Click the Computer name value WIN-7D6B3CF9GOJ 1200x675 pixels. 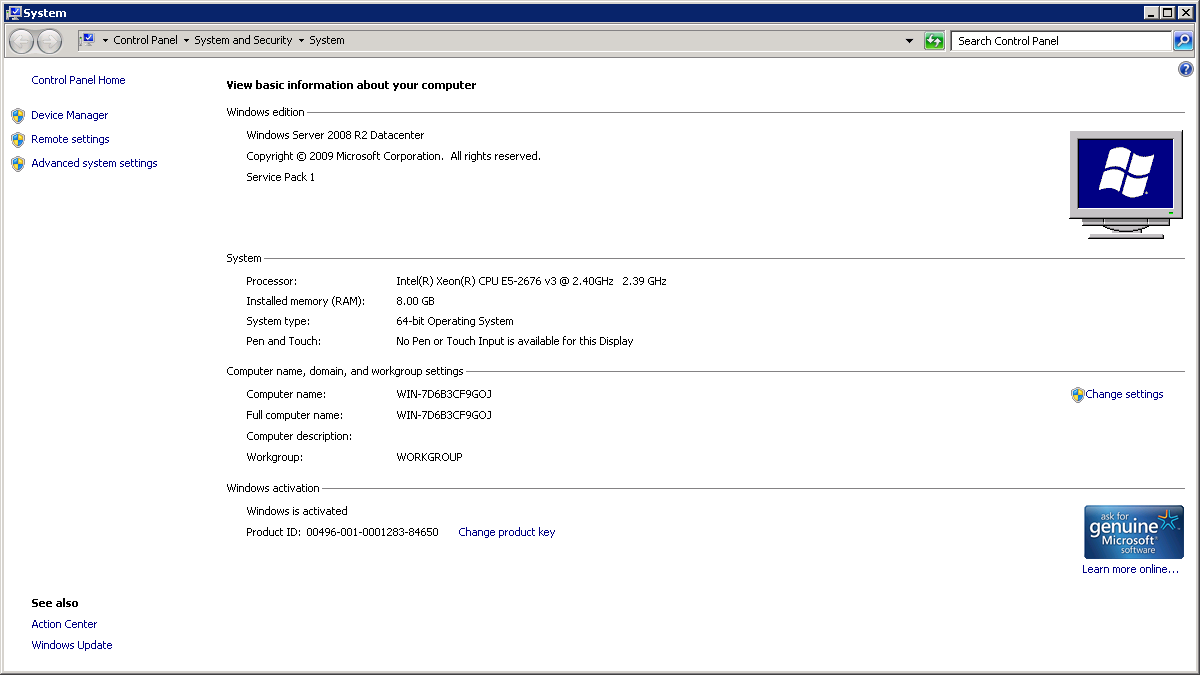pos(444,394)
